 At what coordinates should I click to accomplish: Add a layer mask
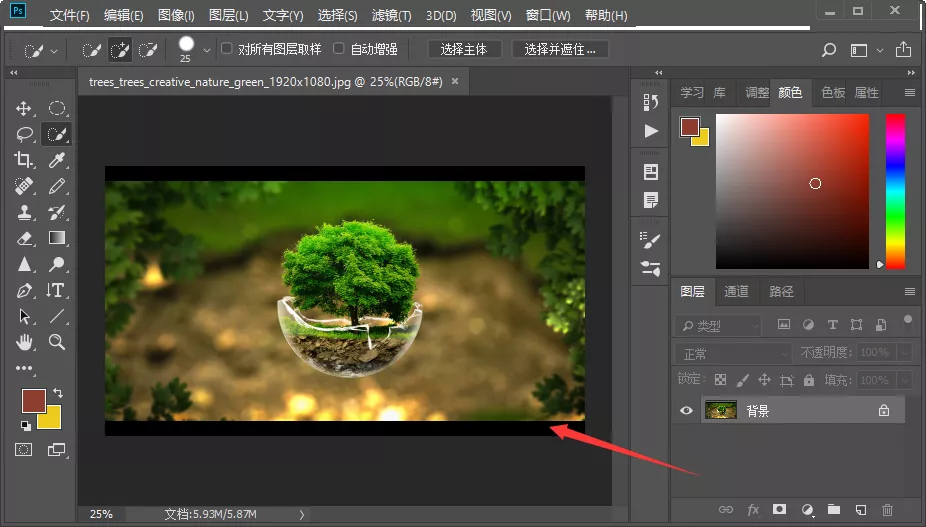(780, 509)
